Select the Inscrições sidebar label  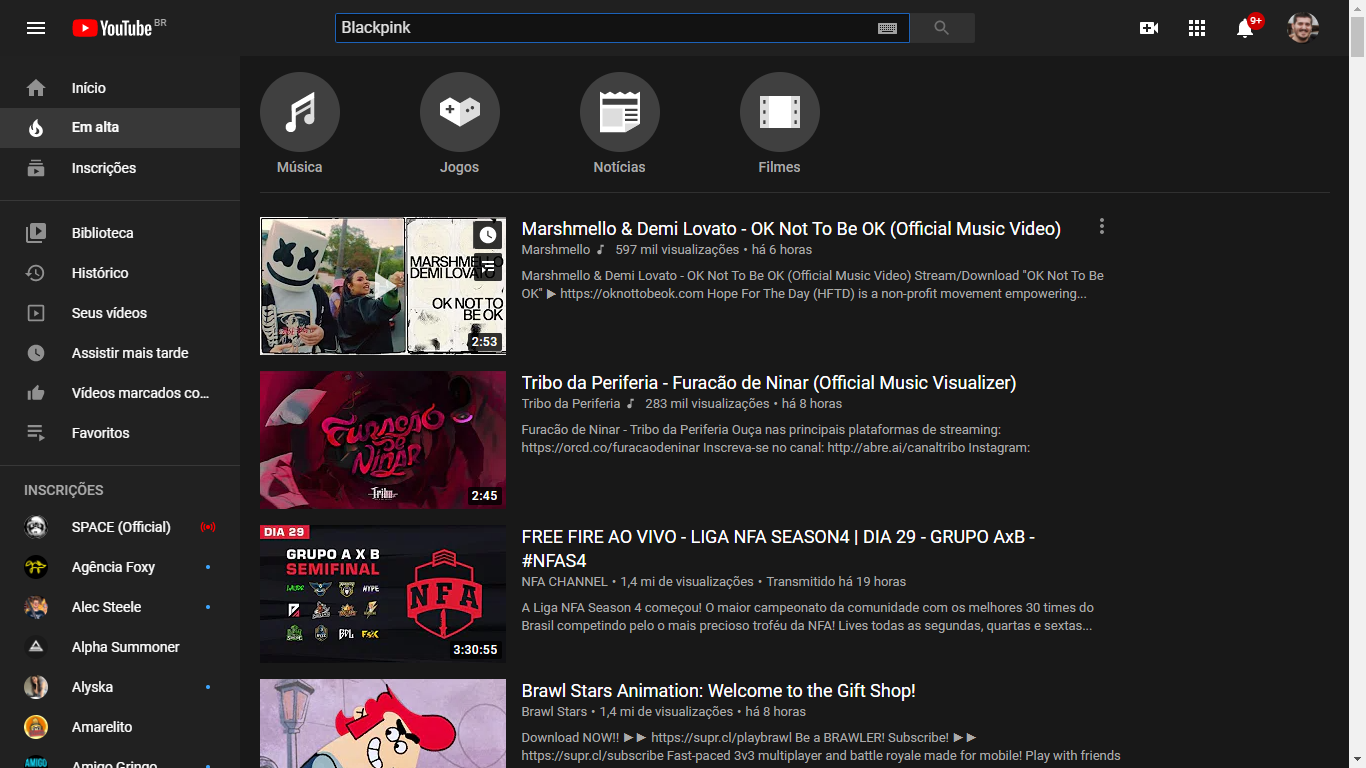tap(104, 168)
